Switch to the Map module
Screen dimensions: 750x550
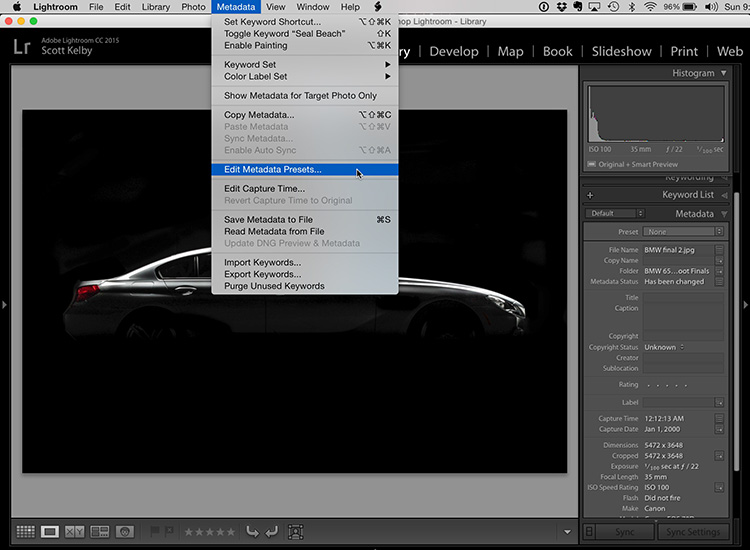coord(510,51)
